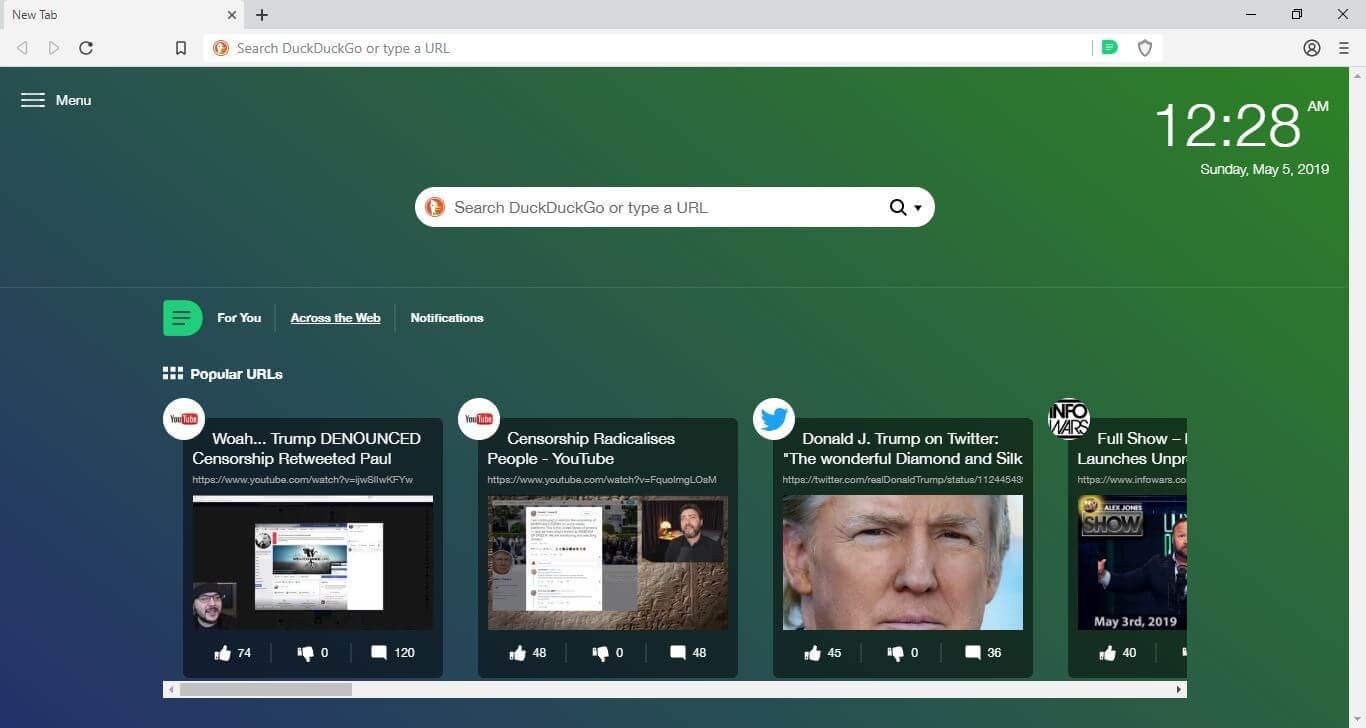Open thumbnail of Censorship Radicalises video
Screen dimensions: 1366x728
click(x=608, y=563)
